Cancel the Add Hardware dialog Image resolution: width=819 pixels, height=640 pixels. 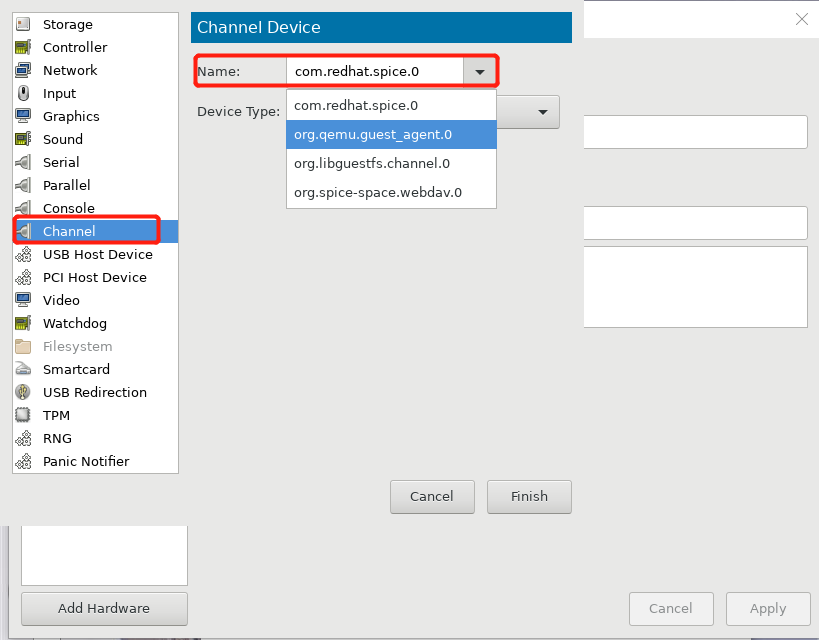(432, 497)
